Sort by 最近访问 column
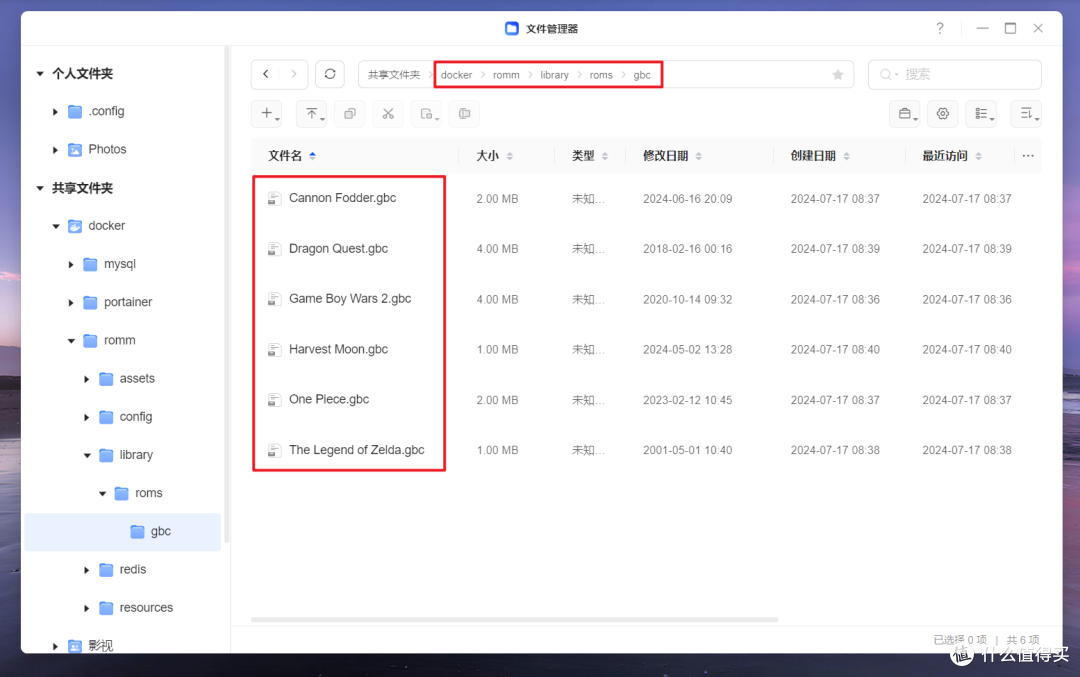The height and width of the screenshot is (677, 1080). pos(952,156)
